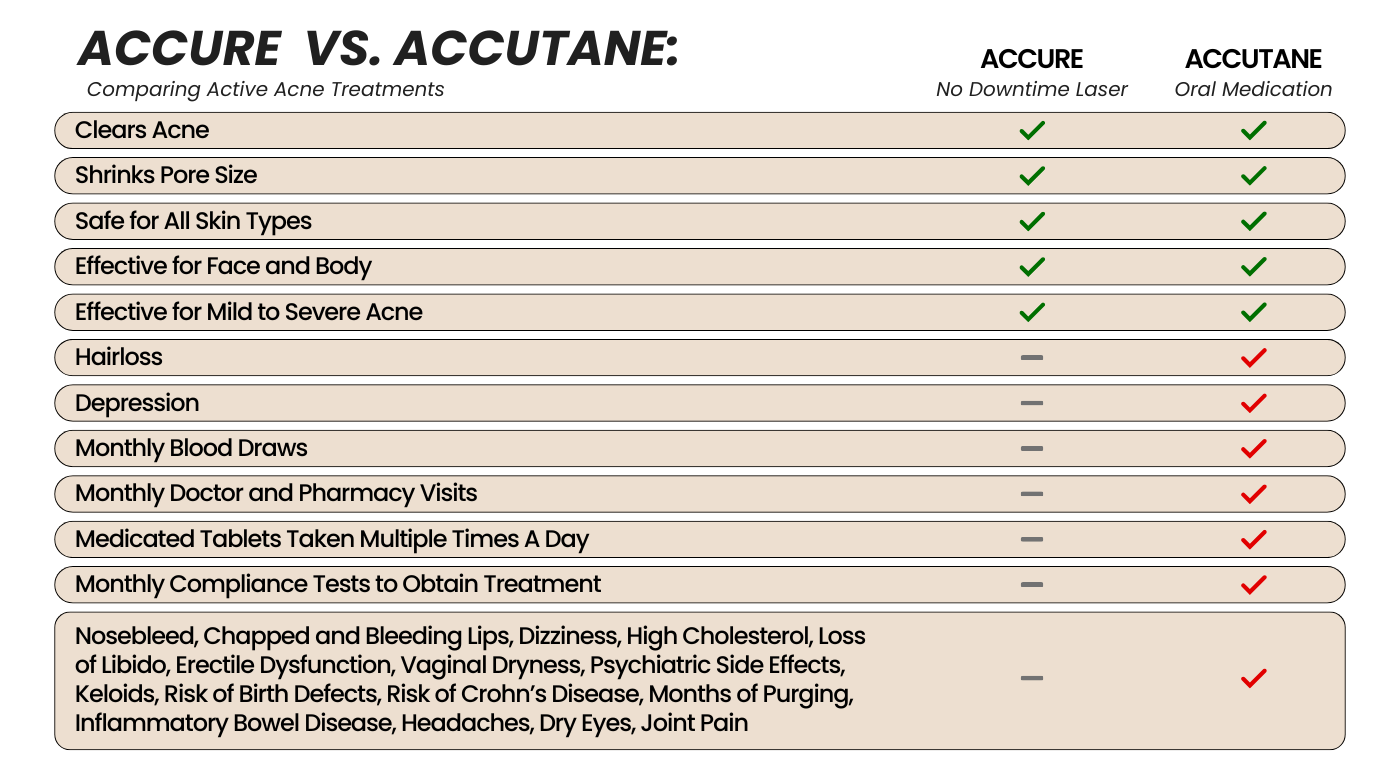Screen dimensions: 1400x780
Task: Click the red checkmark beside the side effects list
Action: 1253,678
